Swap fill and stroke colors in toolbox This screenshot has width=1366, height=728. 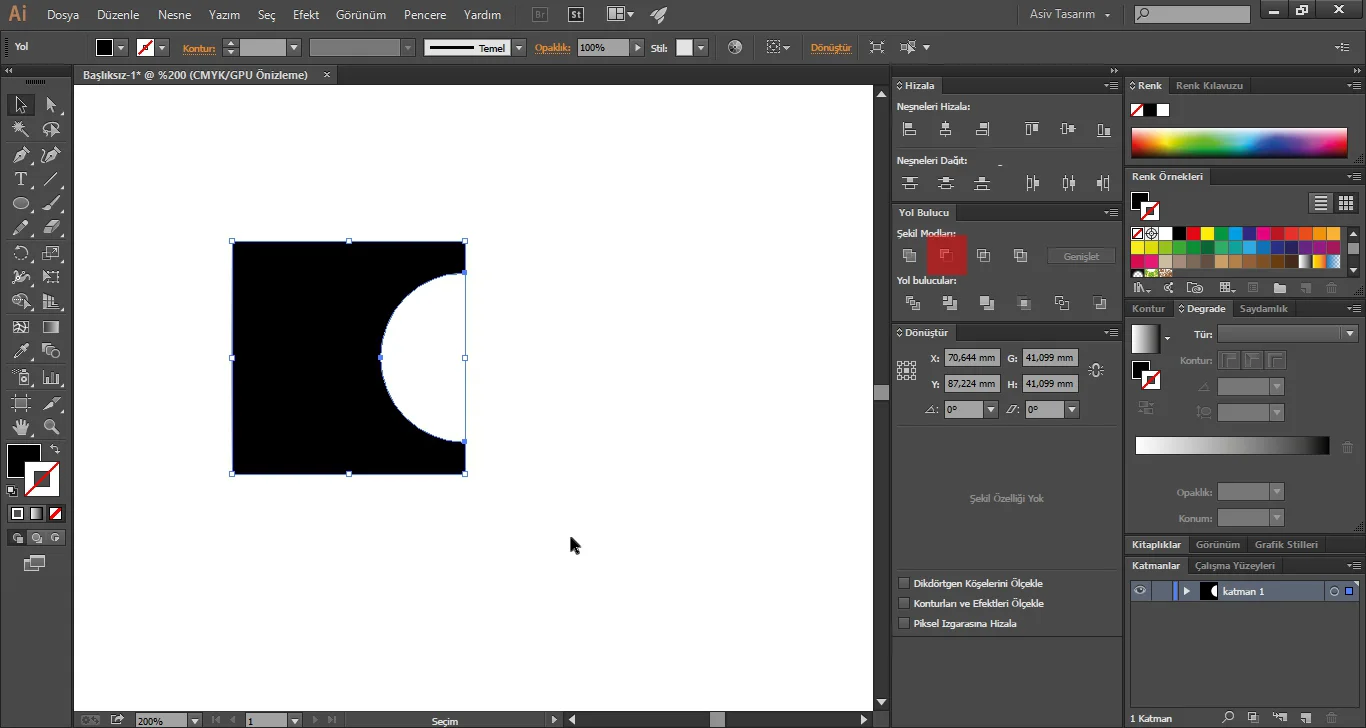coord(55,450)
